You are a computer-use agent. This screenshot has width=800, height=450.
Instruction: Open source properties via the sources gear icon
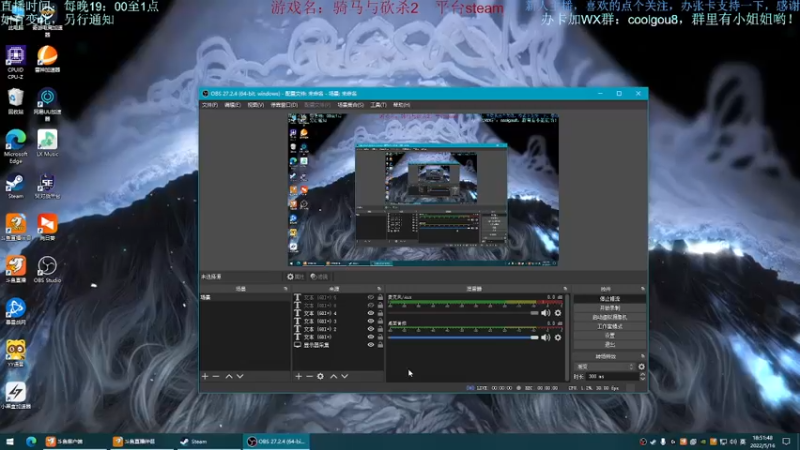point(320,376)
